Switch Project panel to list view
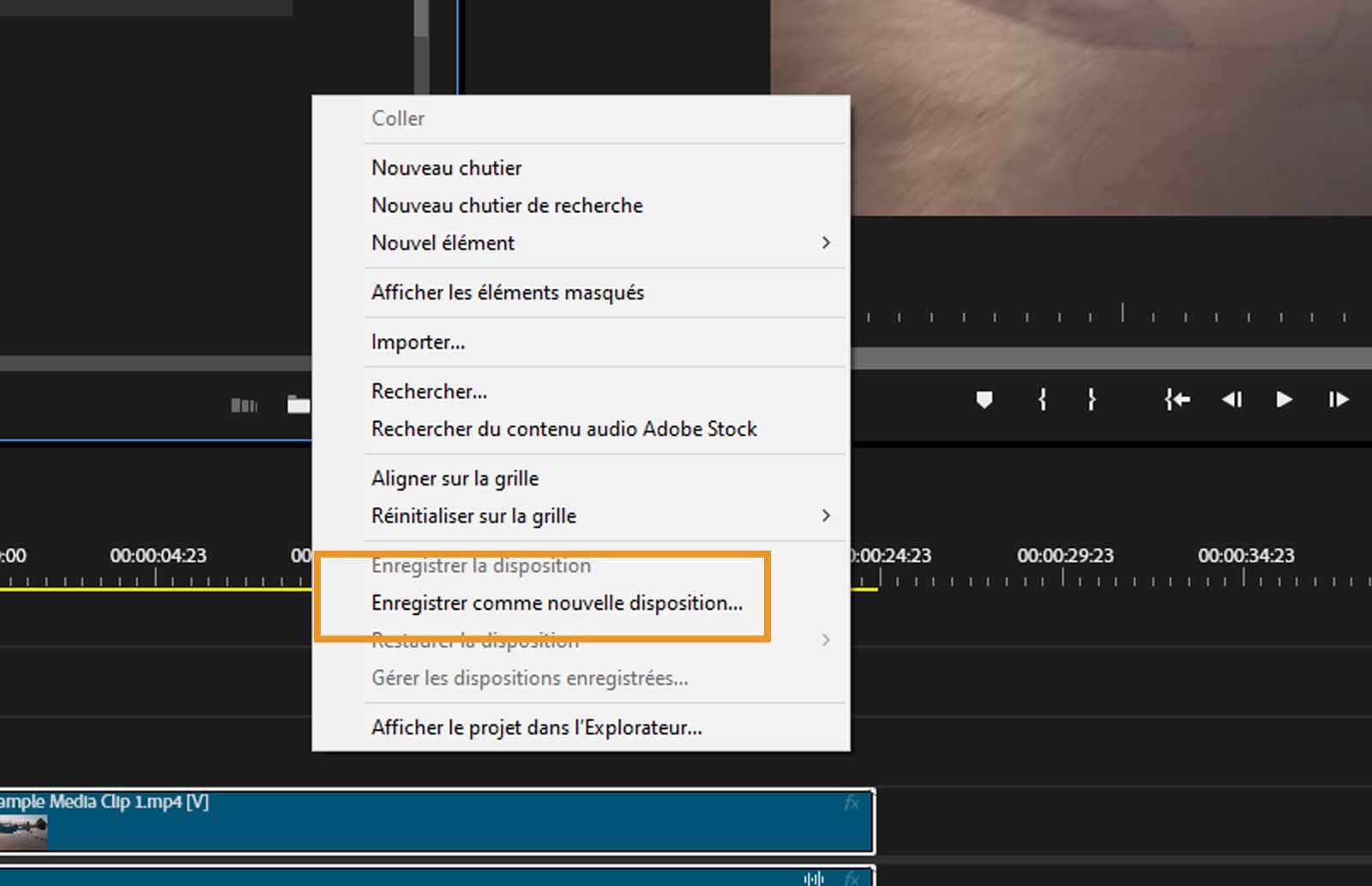Image resolution: width=1372 pixels, height=886 pixels. [244, 404]
